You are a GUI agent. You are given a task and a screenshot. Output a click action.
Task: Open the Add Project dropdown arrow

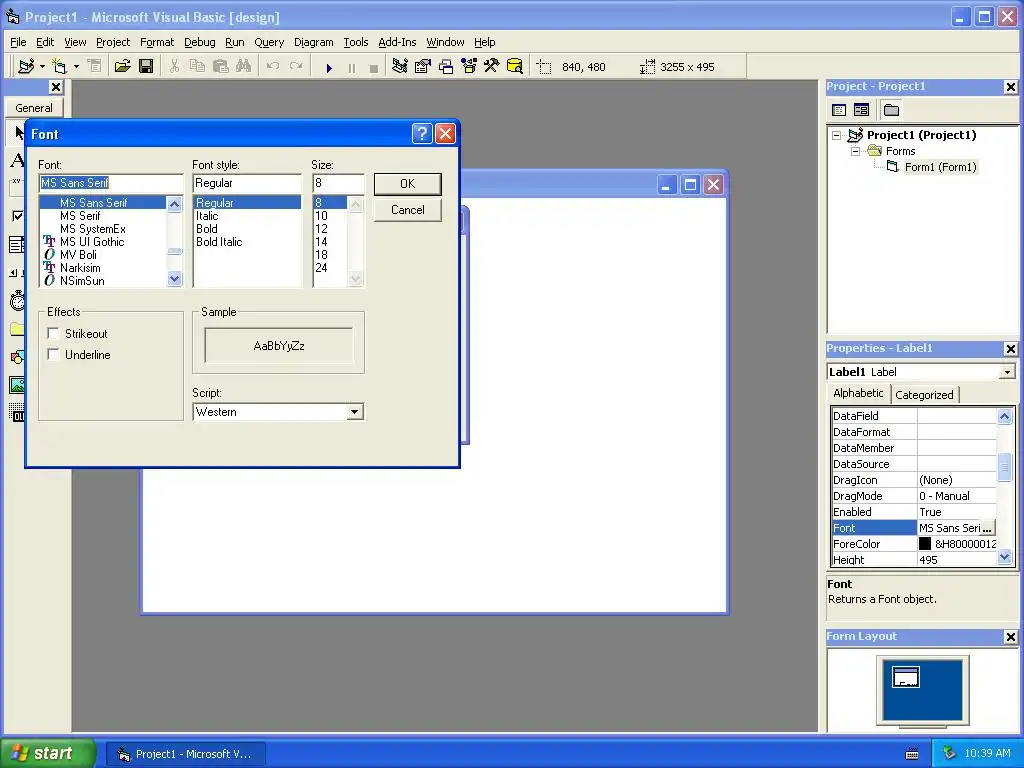(42, 67)
